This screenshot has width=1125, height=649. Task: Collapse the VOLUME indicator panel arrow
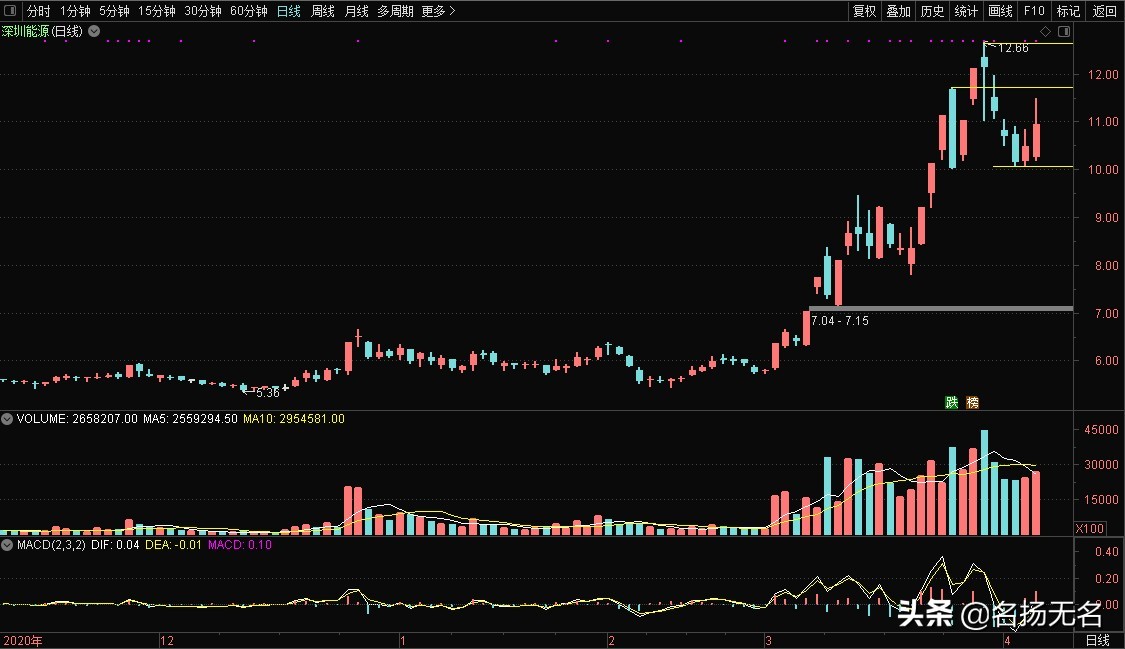[x=7, y=418]
